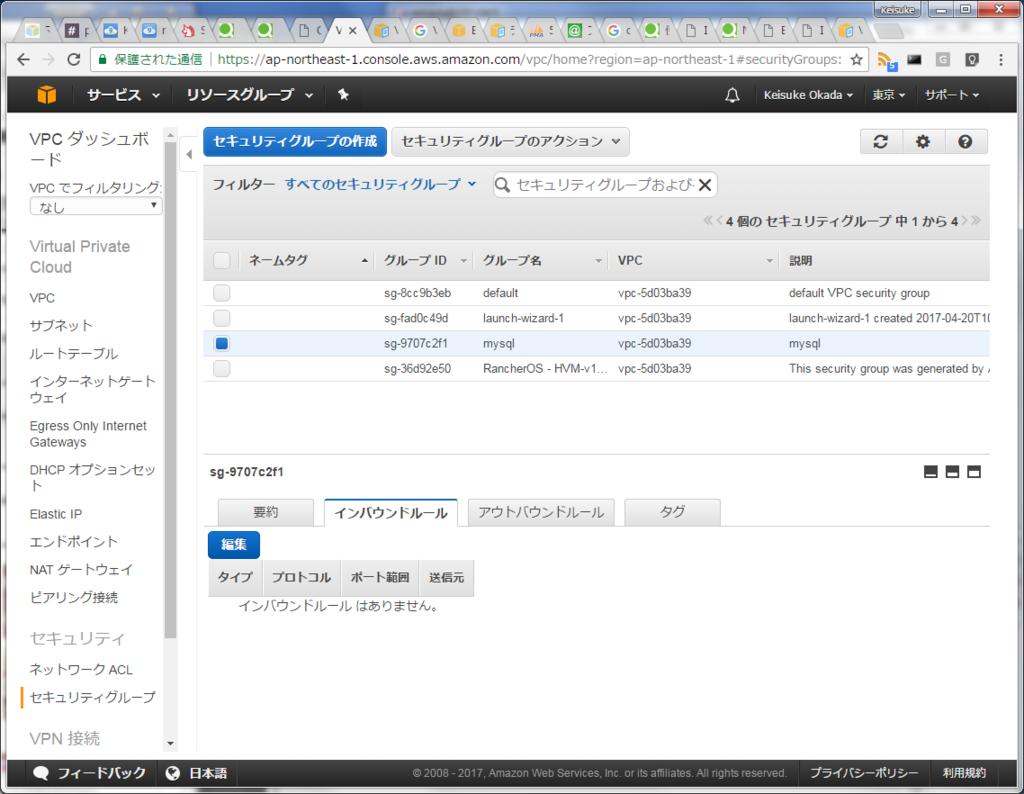Click the globe language icon
The height and width of the screenshot is (794, 1024).
click(x=173, y=773)
